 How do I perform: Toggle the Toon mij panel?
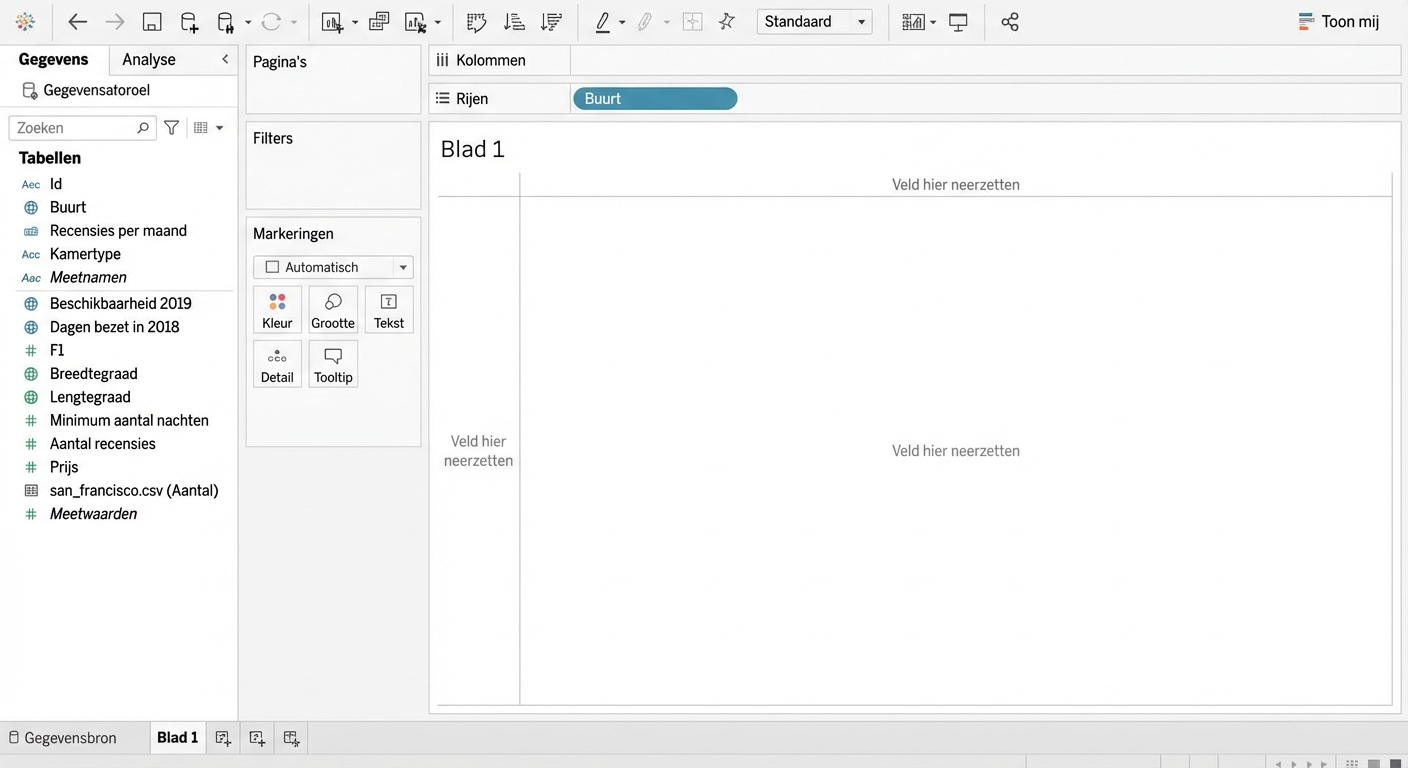1338,22
